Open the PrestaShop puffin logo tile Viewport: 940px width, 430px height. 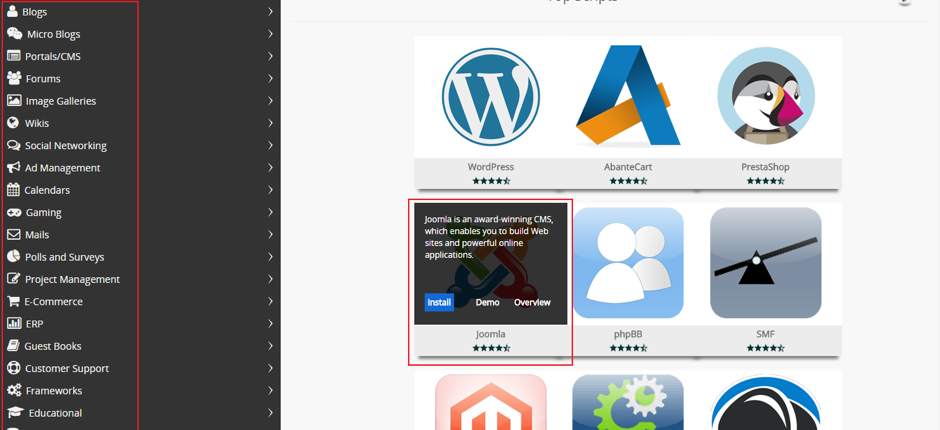(x=766, y=97)
